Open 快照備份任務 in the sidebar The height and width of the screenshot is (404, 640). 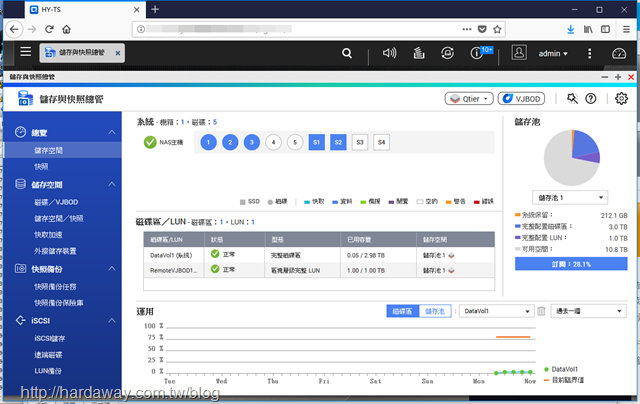tap(55, 286)
